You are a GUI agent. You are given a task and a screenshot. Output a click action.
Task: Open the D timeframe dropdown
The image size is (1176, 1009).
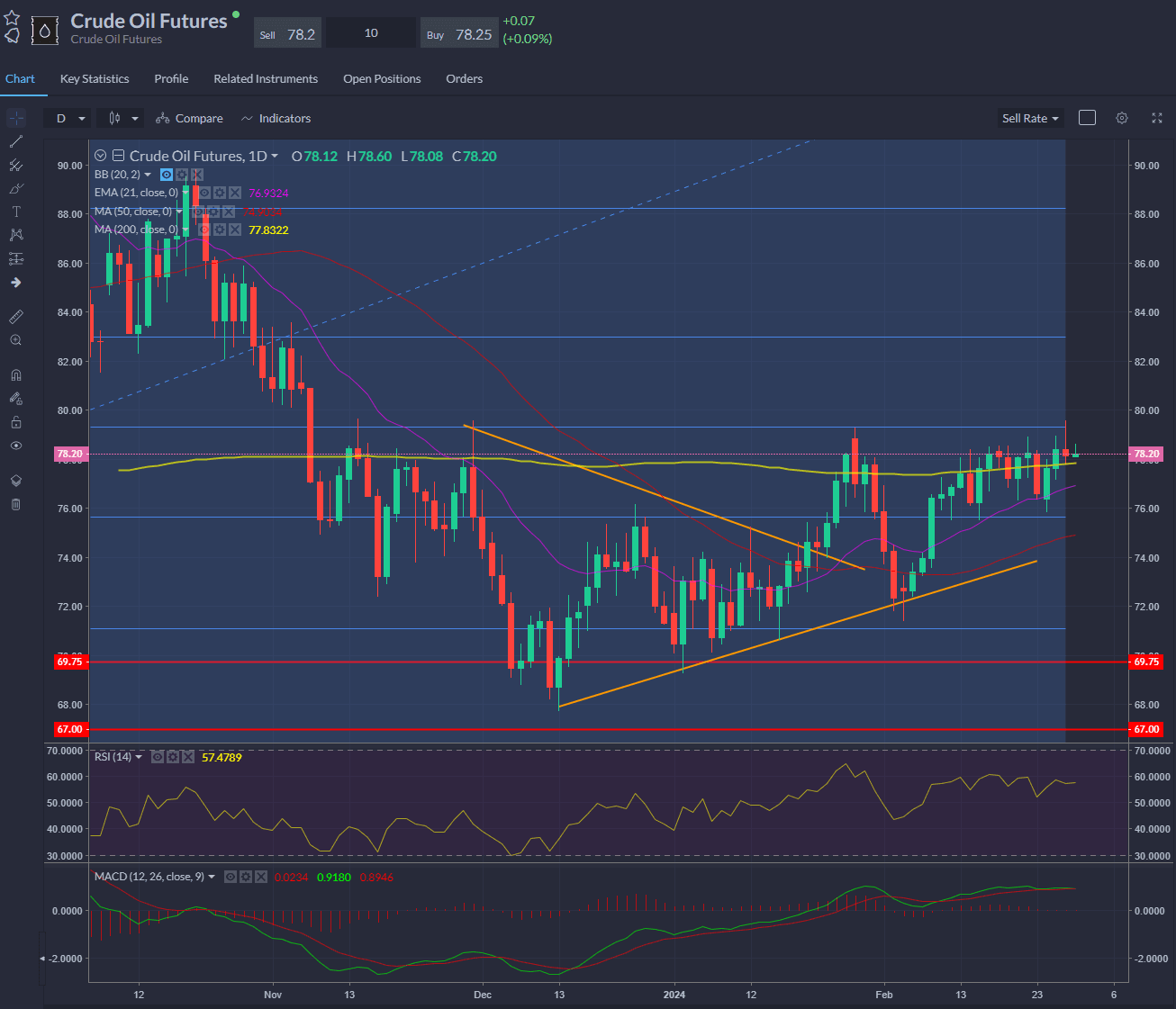(69, 118)
